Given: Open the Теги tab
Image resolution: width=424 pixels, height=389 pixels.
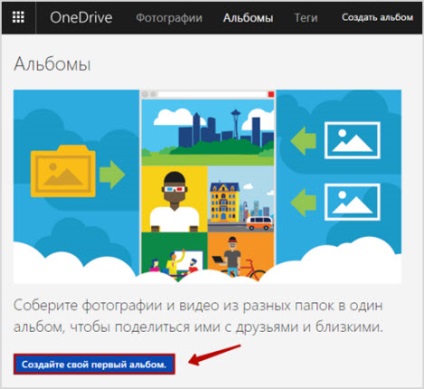Looking at the screenshot, I should point(306,18).
